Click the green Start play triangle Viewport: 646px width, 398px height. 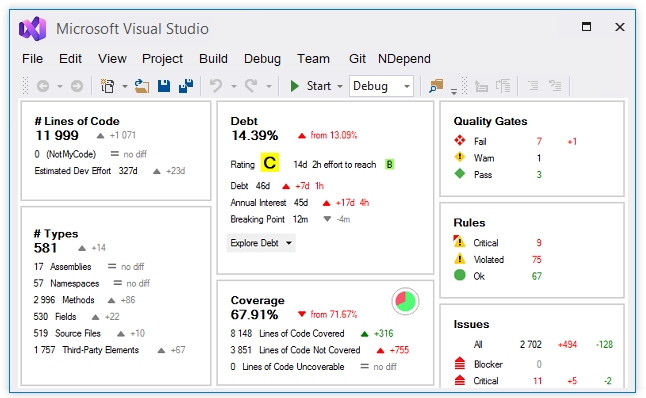(x=294, y=86)
